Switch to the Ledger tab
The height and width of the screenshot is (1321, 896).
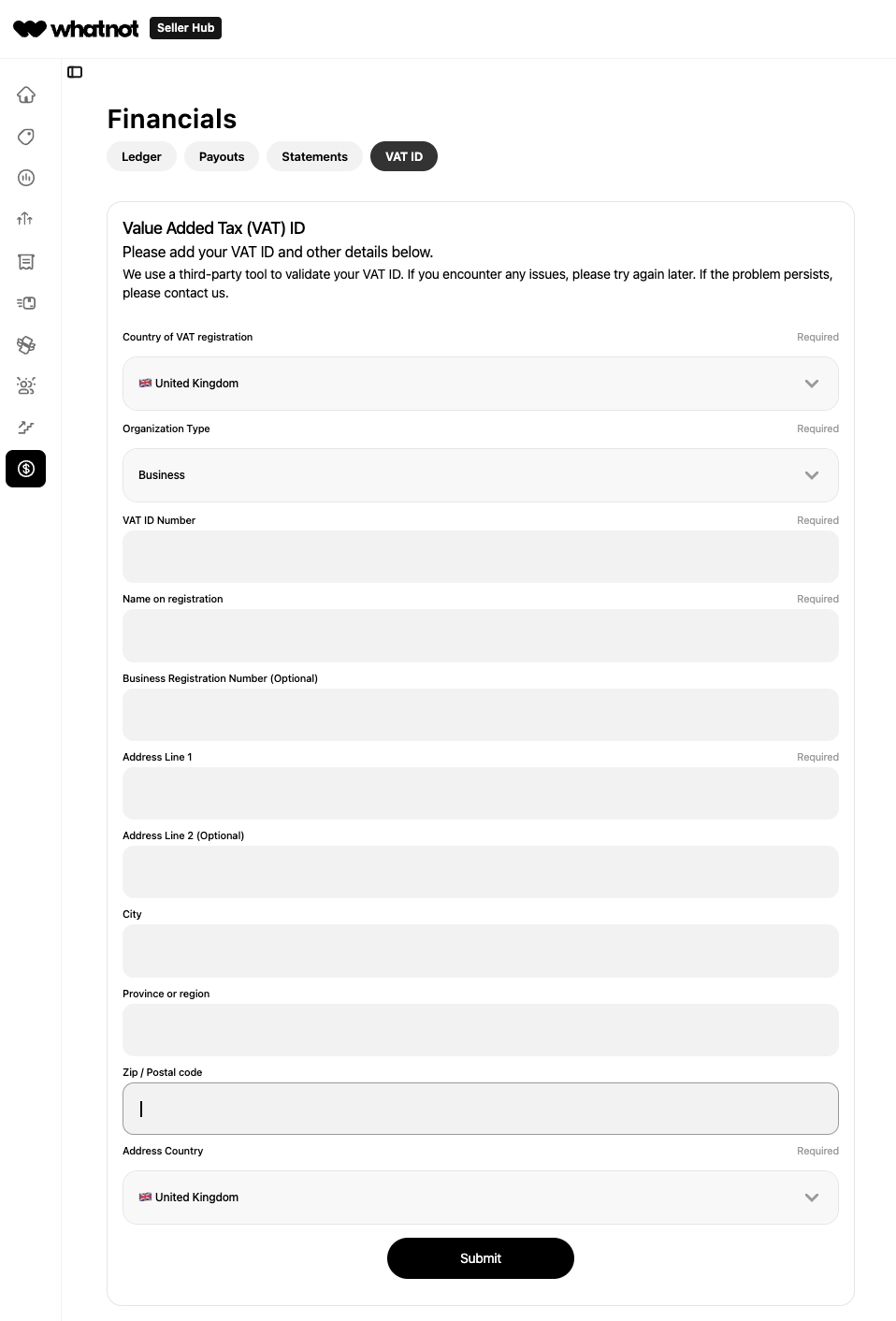pyautogui.click(x=141, y=156)
